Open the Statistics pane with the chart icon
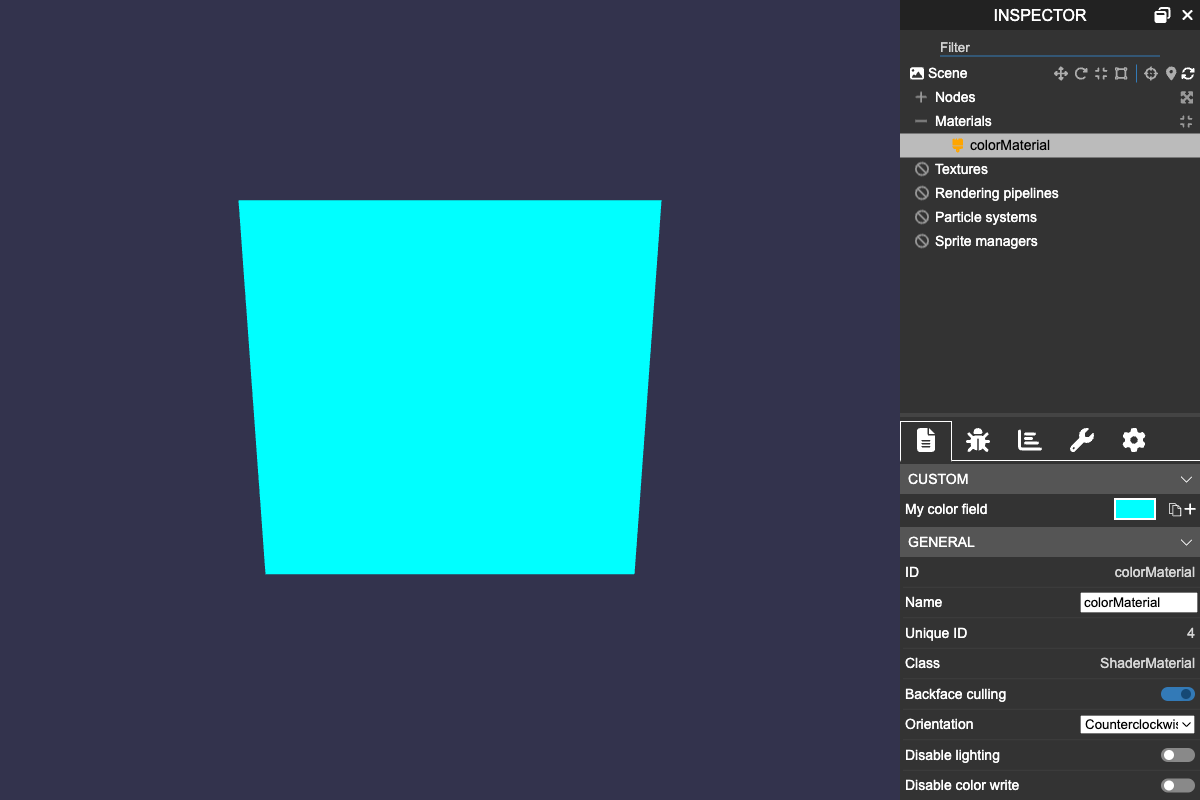This screenshot has width=1200, height=800. (x=1029, y=440)
